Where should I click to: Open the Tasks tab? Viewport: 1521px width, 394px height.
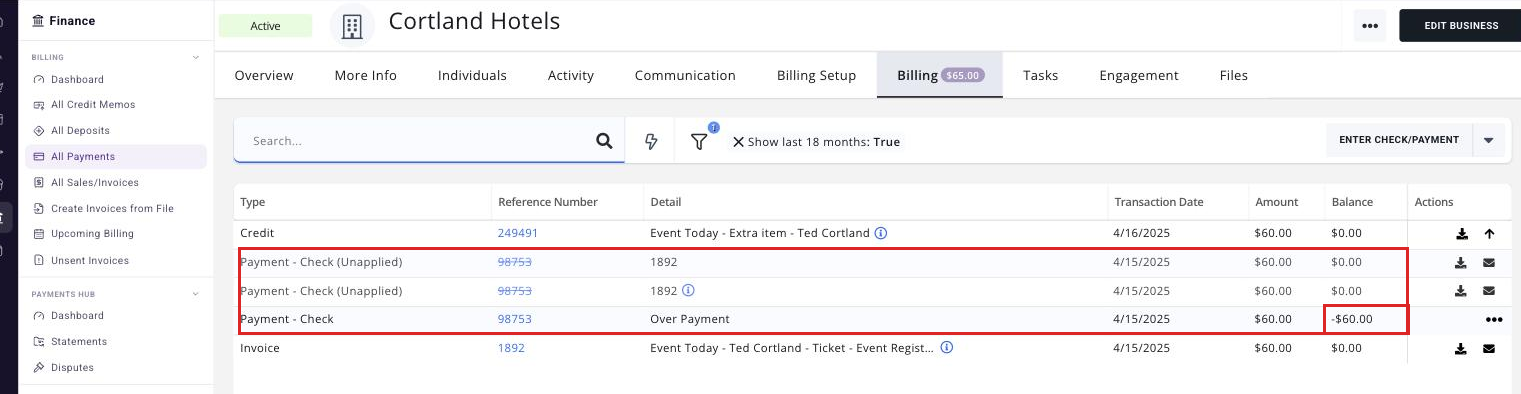click(x=1040, y=75)
